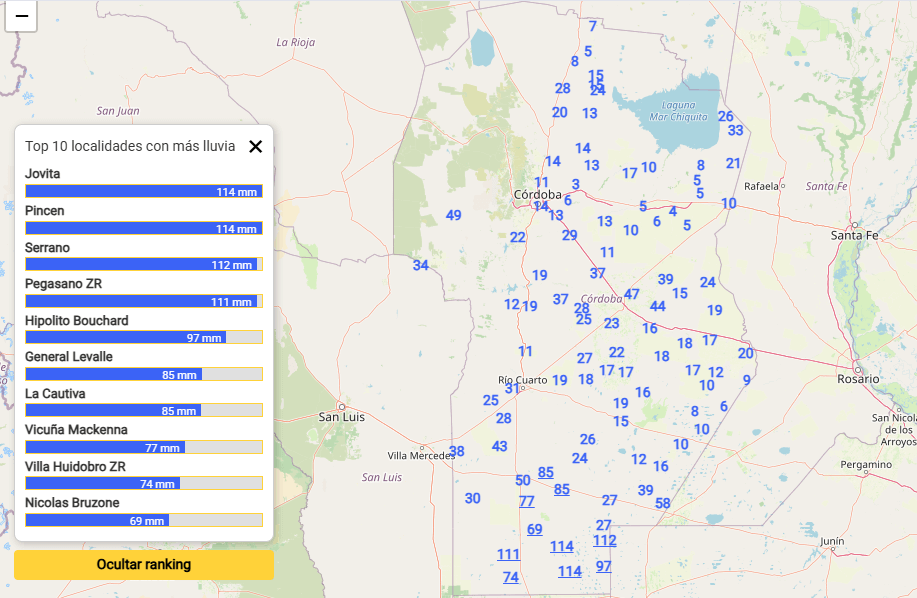Select the underlined 77 map marker
The image size is (917, 598).
coord(526,501)
